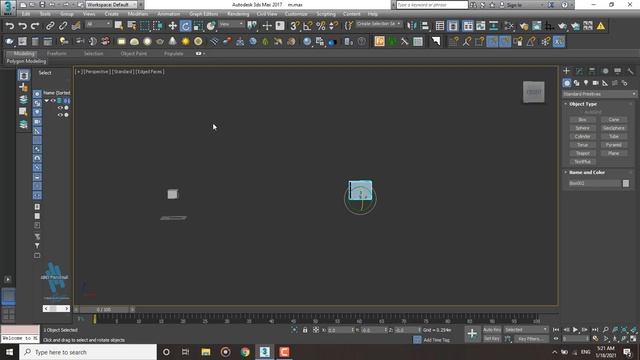Select the Select and Link chain tool
The width and height of the screenshot is (640, 360).
50,26
